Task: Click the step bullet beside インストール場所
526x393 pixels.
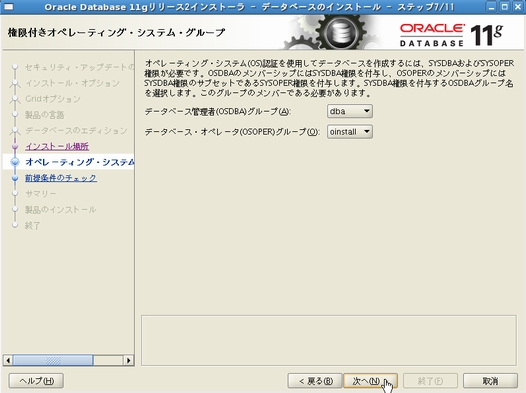Action: pyautogui.click(x=15, y=146)
